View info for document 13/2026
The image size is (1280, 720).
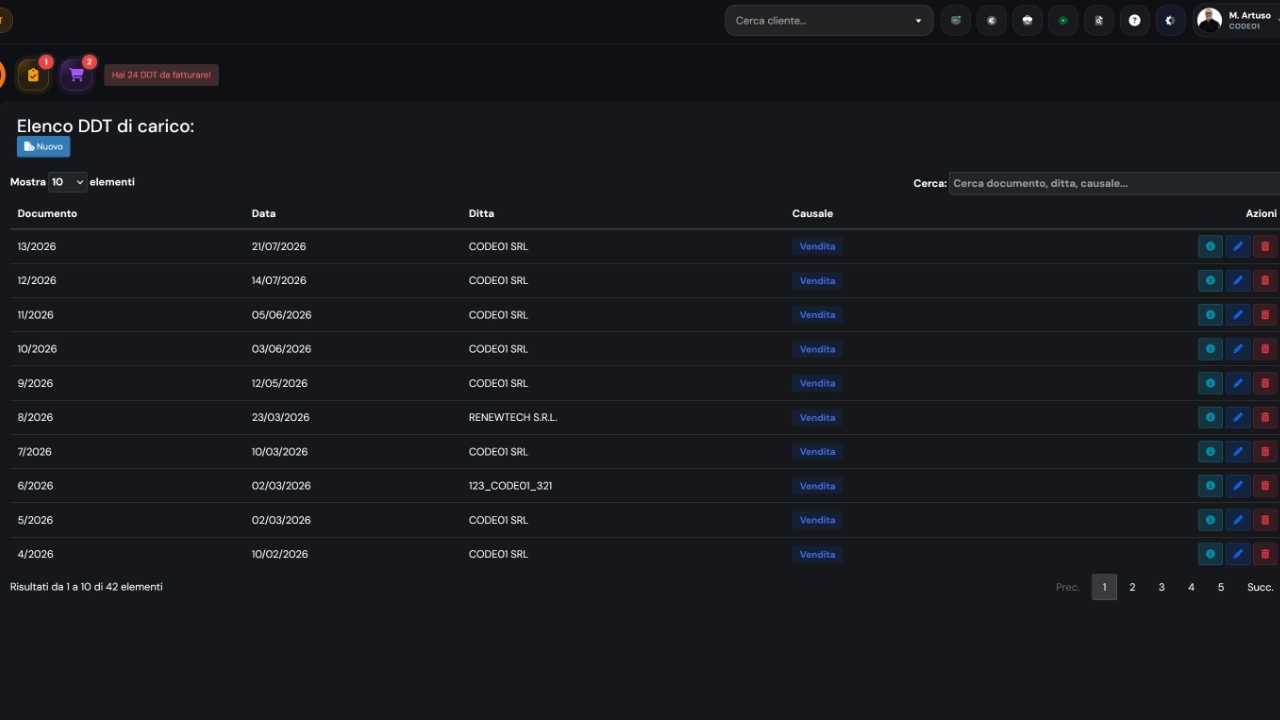pyautogui.click(x=1210, y=246)
